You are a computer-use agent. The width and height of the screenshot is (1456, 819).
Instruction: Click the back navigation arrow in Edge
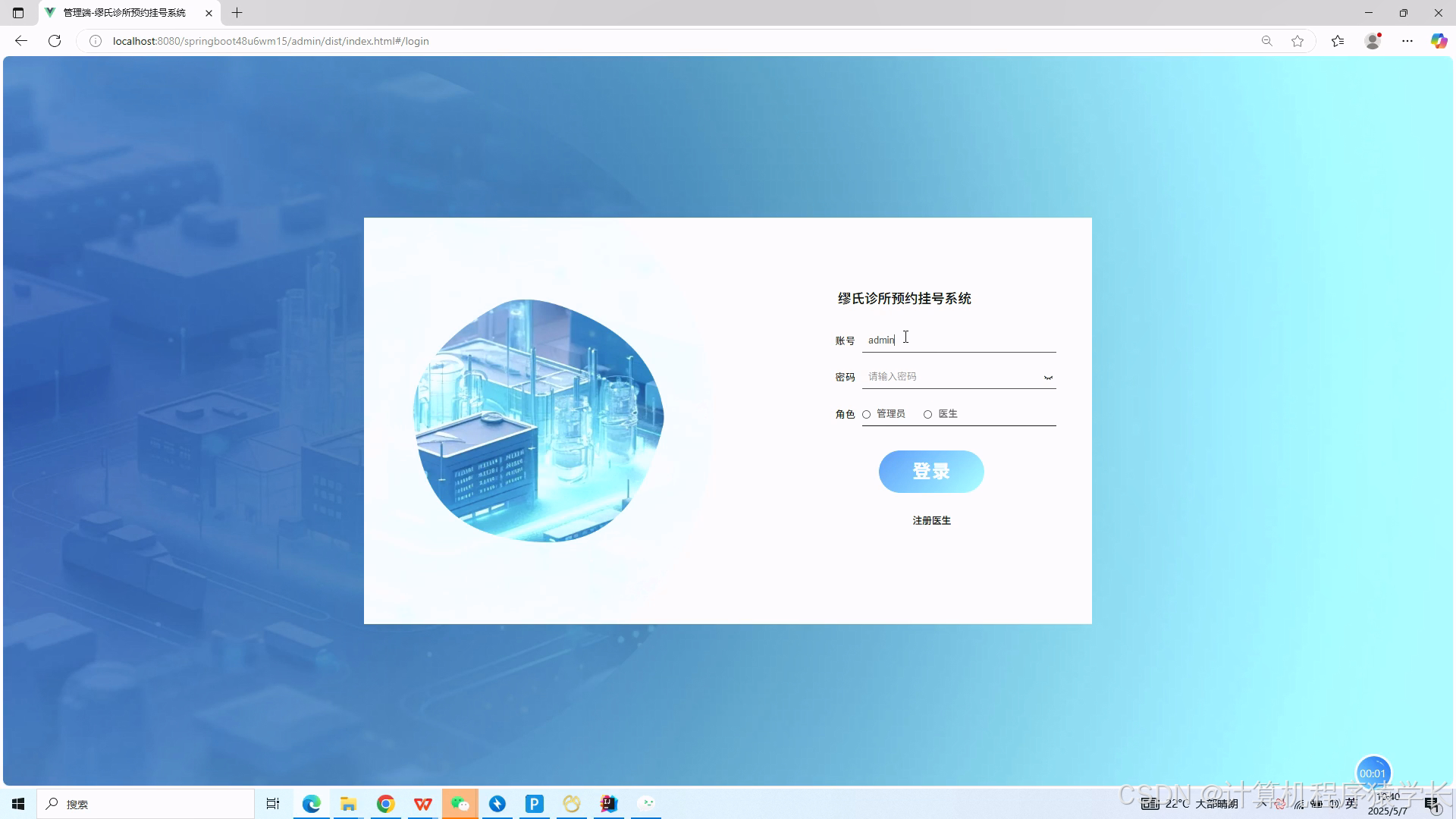click(20, 41)
